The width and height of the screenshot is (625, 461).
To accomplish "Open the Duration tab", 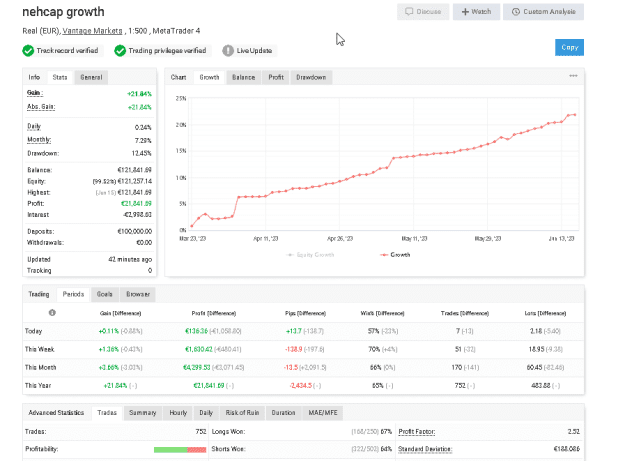I will click(x=283, y=412).
